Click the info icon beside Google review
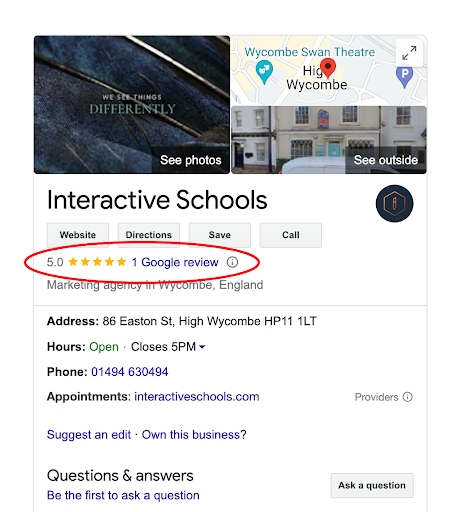 232,262
